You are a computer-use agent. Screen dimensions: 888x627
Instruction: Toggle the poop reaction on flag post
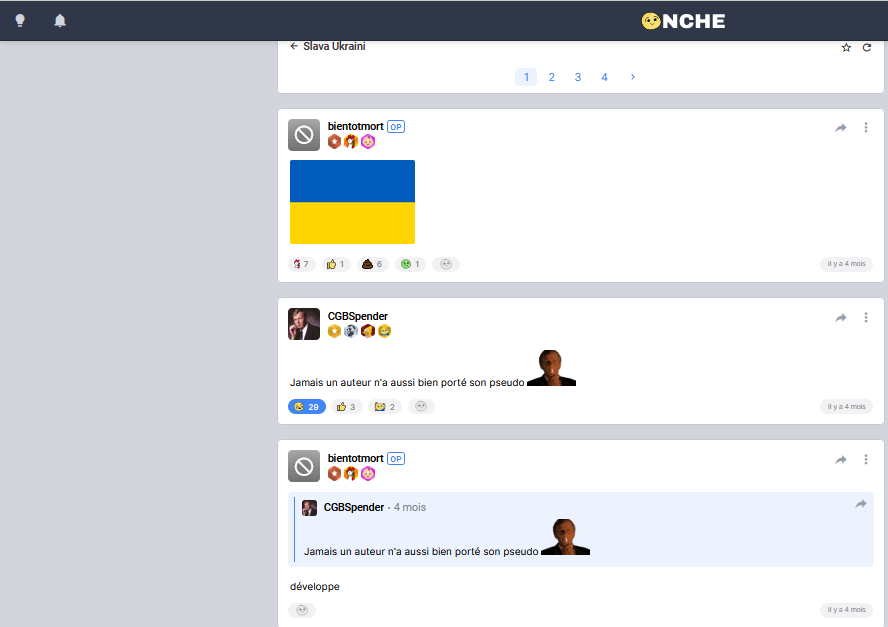(x=372, y=264)
